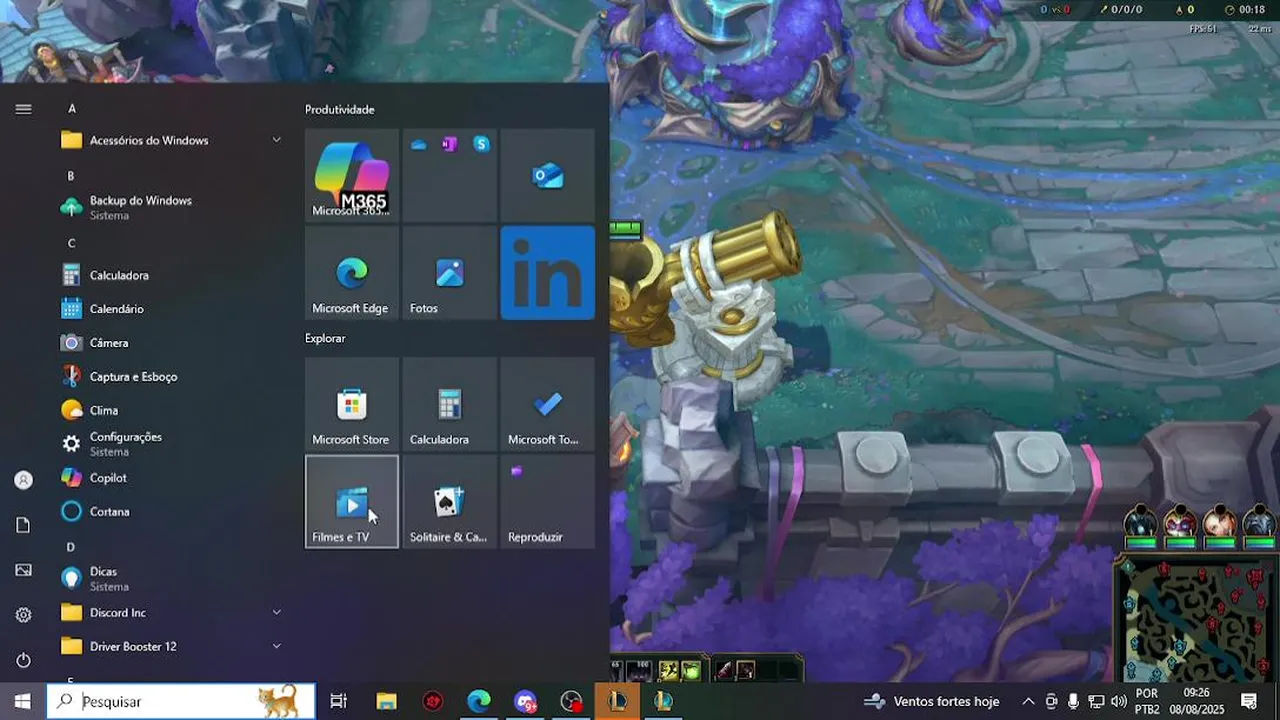Open Documents from the Start rail
This screenshot has width=1280, height=720.
[23, 525]
